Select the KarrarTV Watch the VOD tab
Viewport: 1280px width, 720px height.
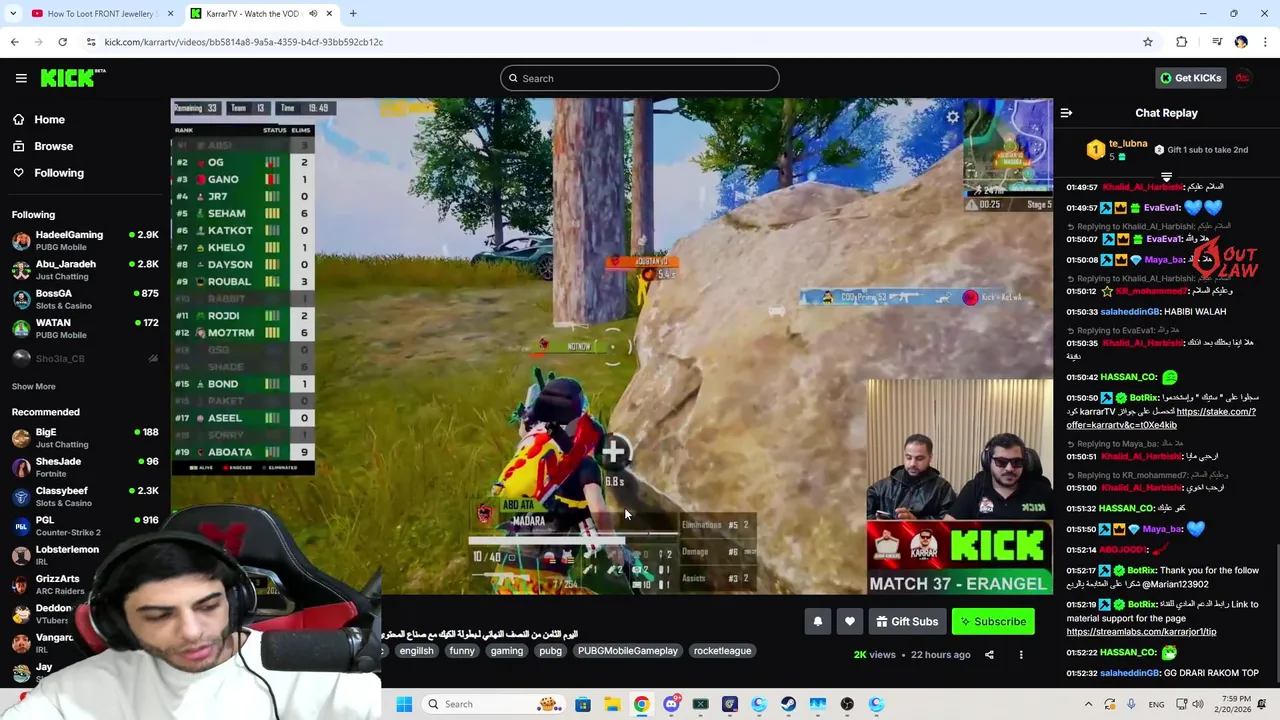click(262, 14)
